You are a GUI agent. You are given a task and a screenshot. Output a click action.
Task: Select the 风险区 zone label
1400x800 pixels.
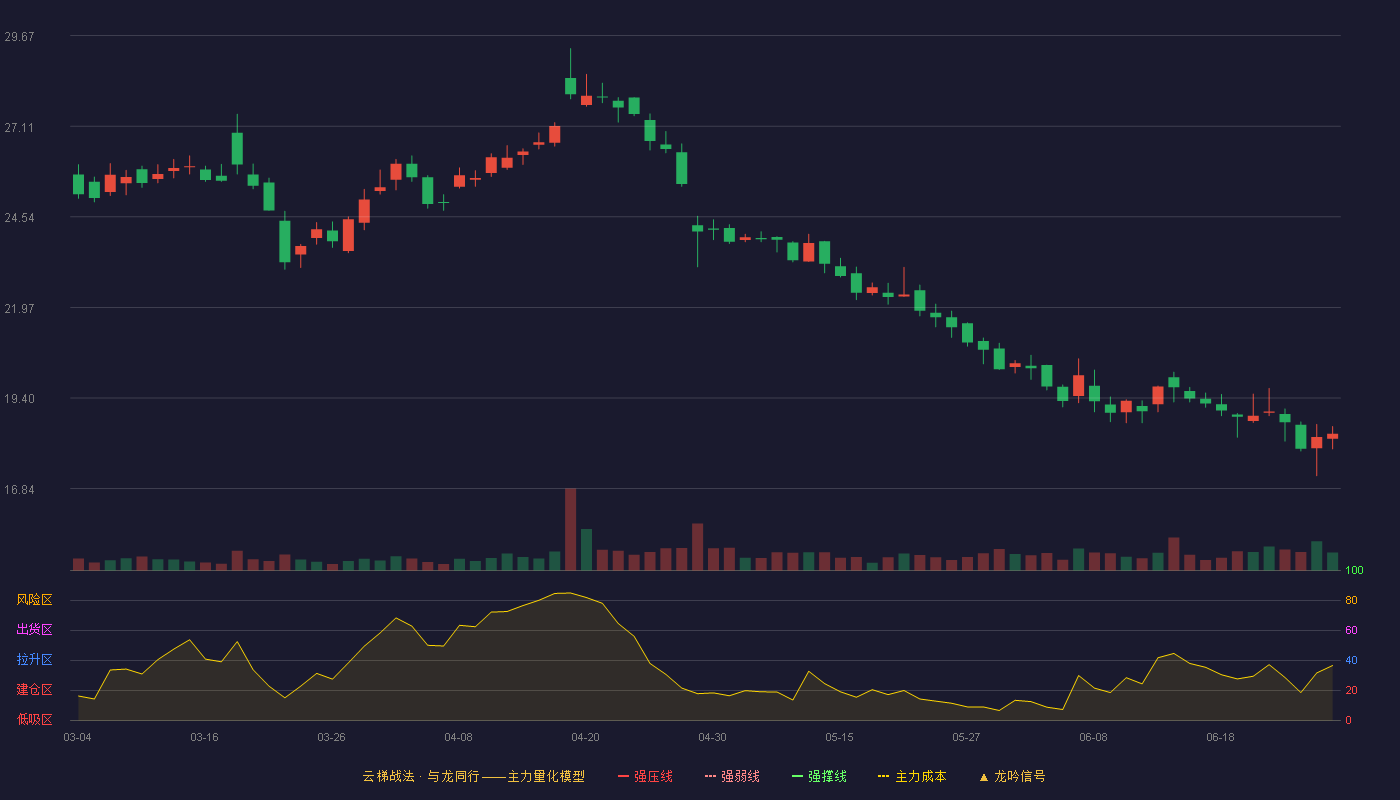click(x=35, y=600)
